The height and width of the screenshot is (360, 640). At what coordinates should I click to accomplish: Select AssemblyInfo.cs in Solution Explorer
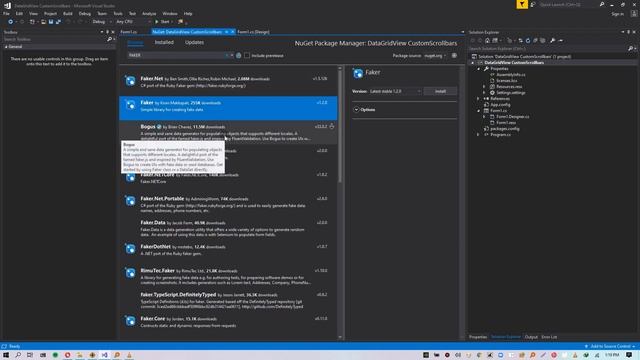[511, 75]
